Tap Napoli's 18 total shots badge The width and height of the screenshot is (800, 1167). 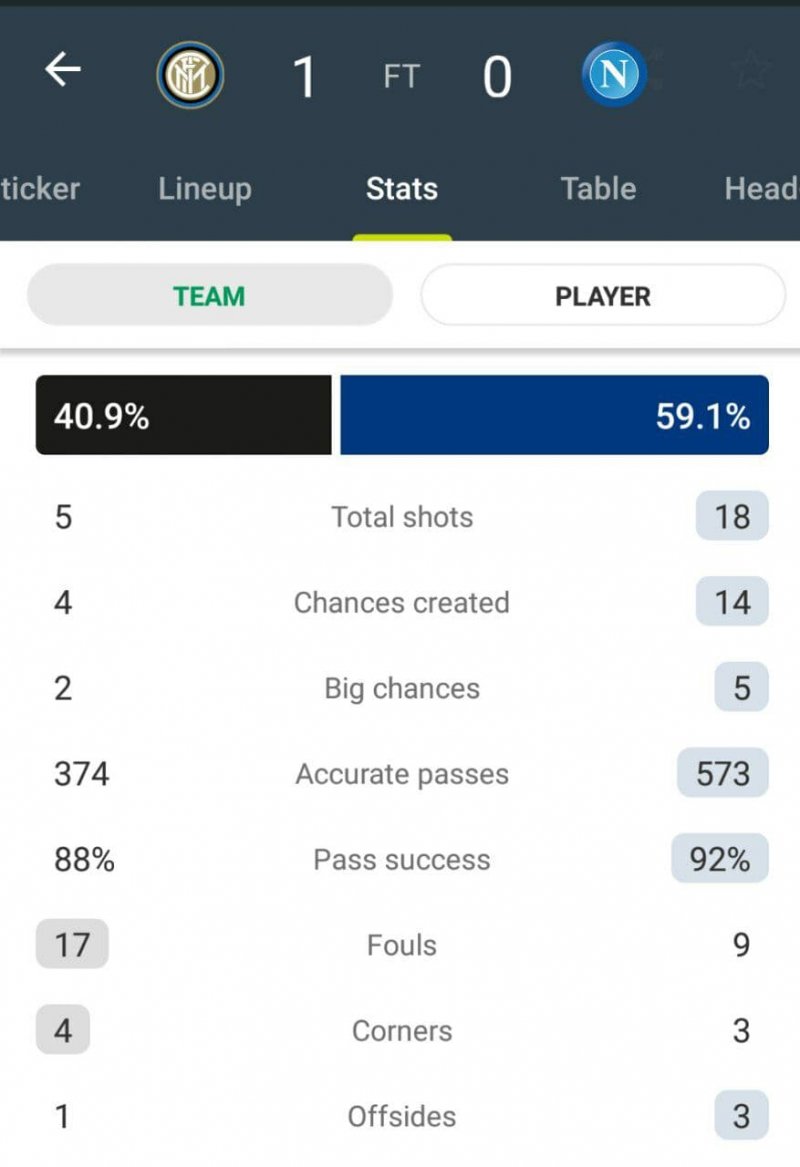pyautogui.click(x=732, y=517)
